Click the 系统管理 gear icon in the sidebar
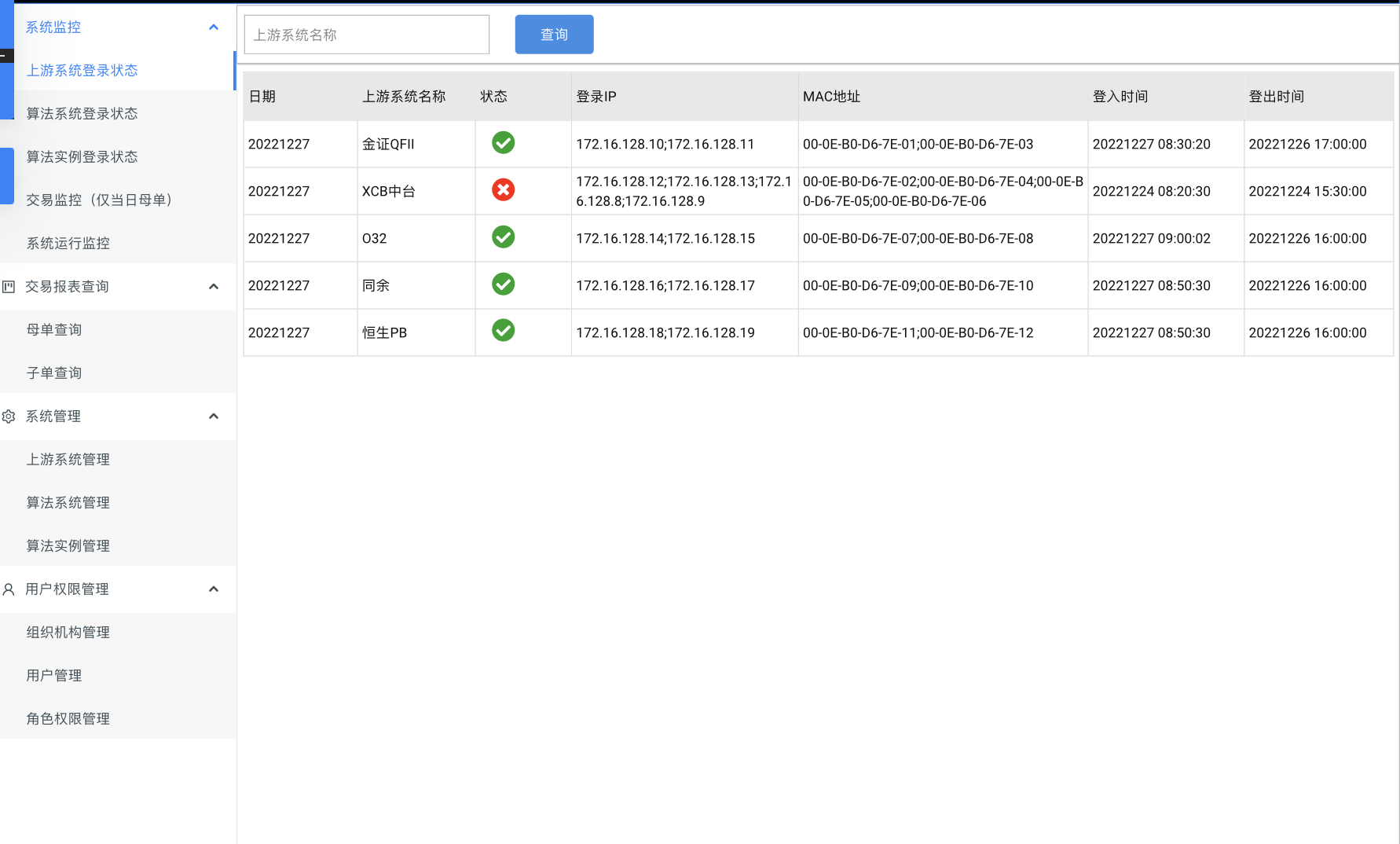Image resolution: width=1400 pixels, height=844 pixels. [x=9, y=416]
